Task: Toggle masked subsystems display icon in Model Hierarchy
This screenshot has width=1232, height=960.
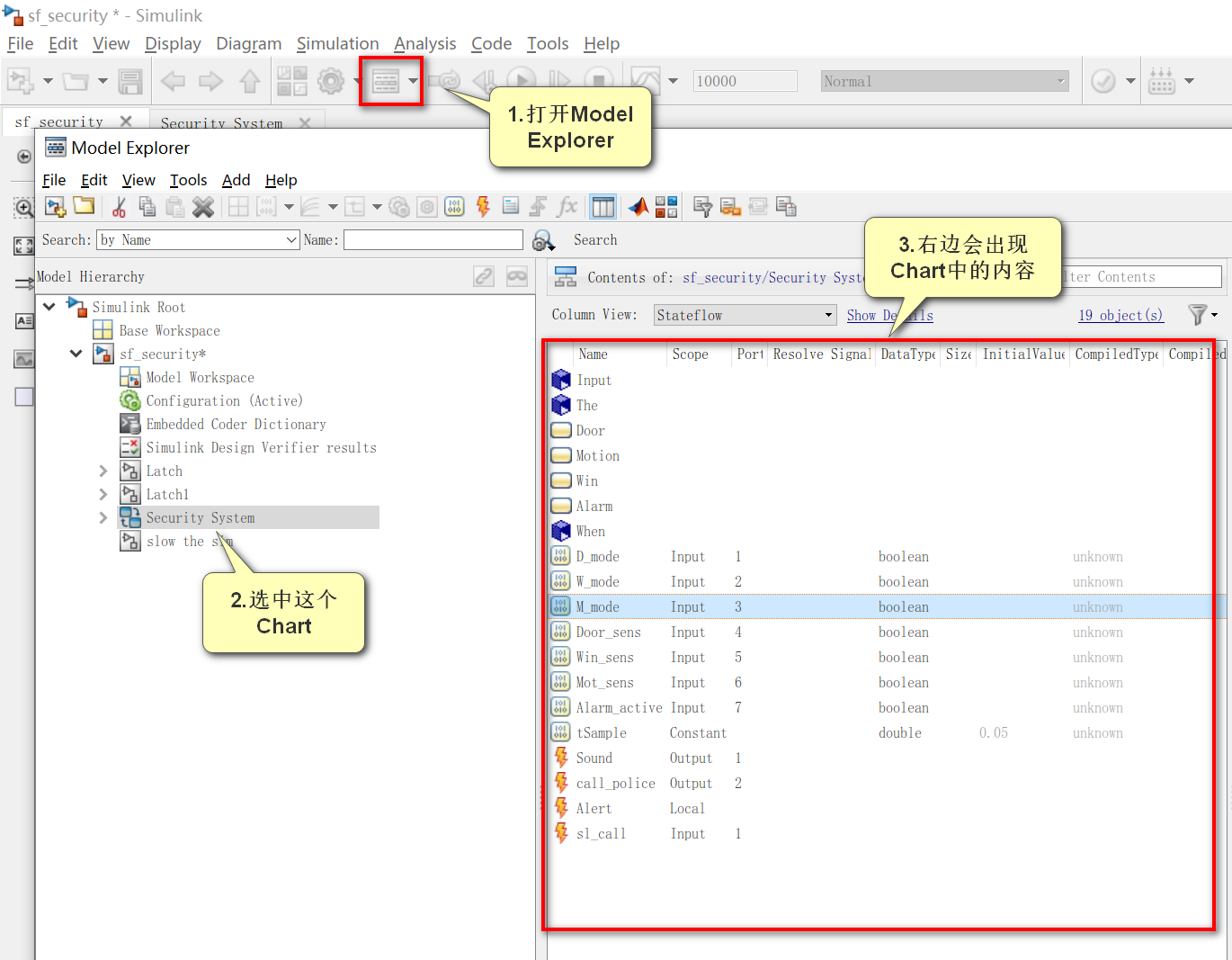Action: click(517, 276)
